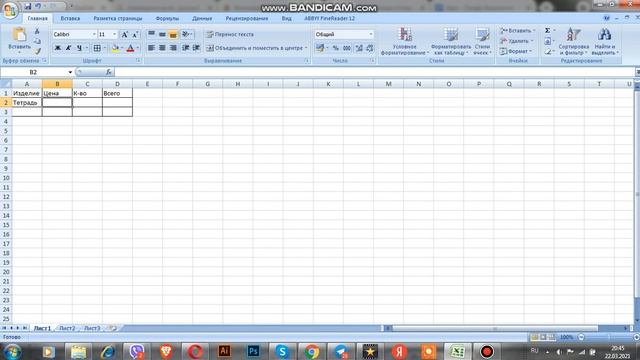The width and height of the screenshot is (640, 360).
Task: Increase the indent
Action: (196, 48)
